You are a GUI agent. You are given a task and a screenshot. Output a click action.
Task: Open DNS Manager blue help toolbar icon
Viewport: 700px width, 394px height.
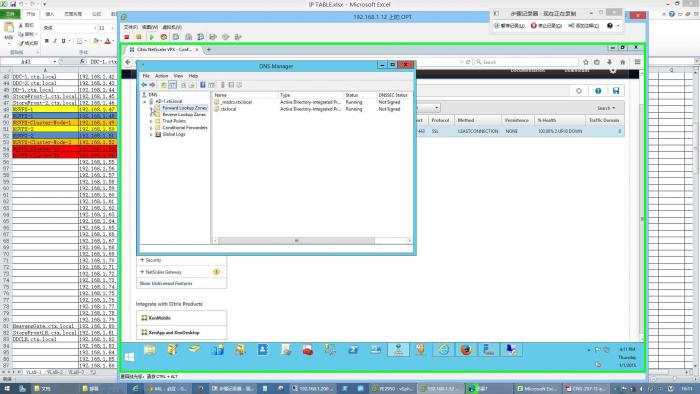(203, 85)
